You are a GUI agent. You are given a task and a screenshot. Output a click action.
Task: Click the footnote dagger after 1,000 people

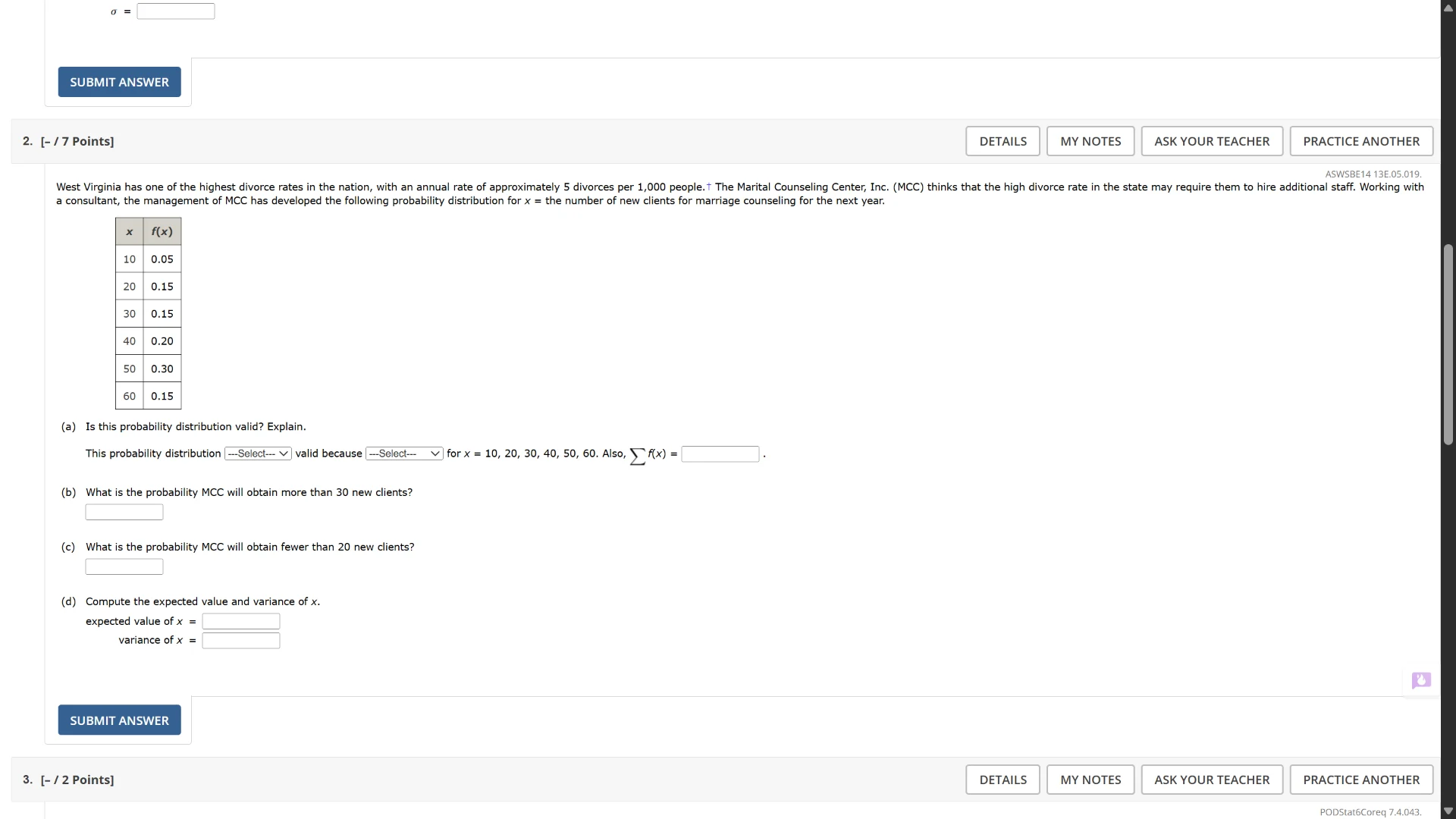pos(709,187)
